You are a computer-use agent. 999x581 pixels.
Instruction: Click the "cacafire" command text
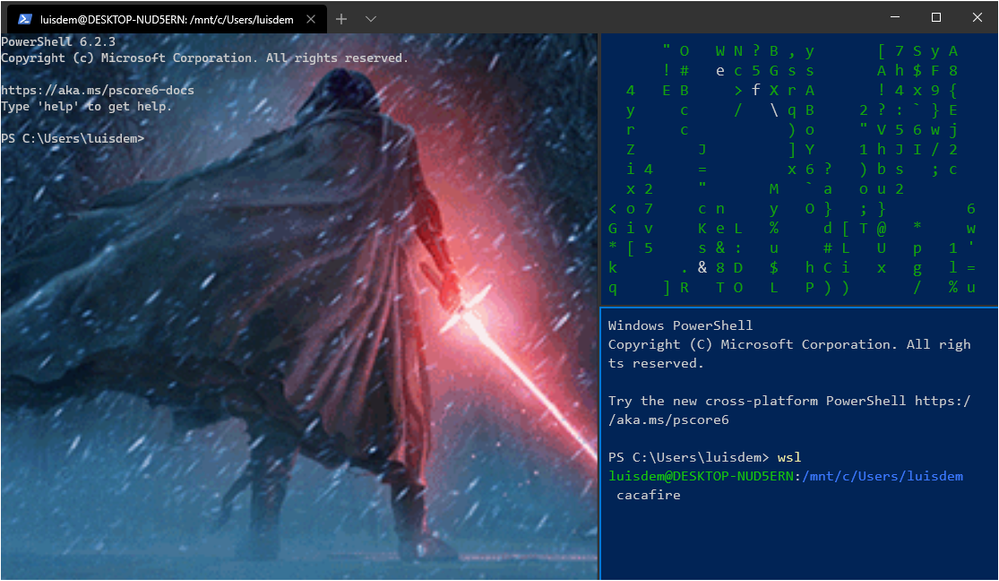tap(649, 495)
